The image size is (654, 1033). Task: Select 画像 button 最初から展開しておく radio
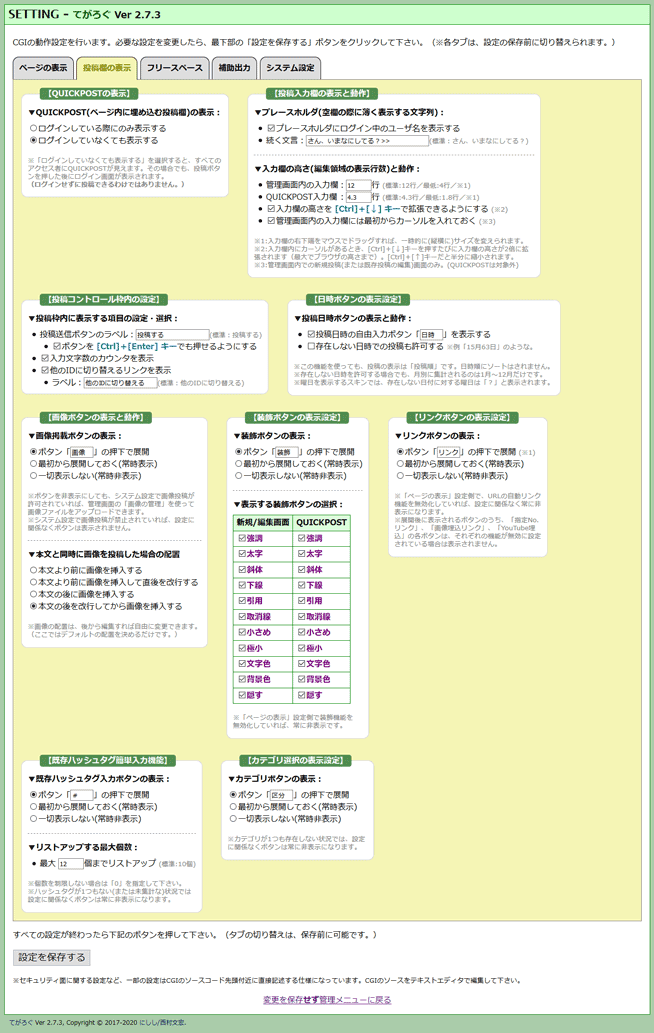coord(34,464)
